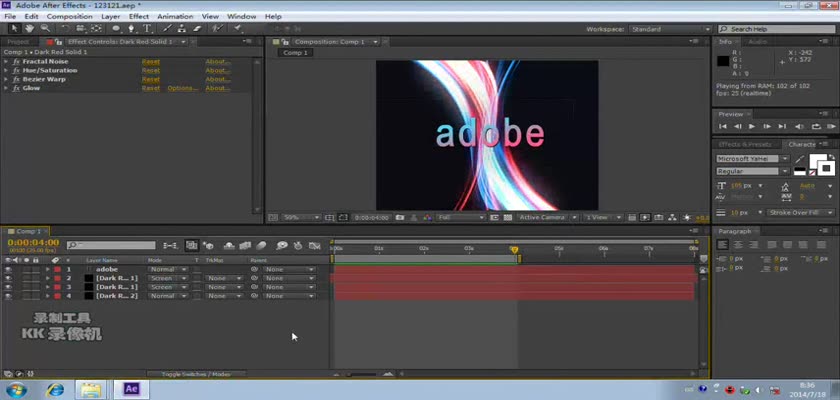
Task: Expand the Fractal Noise effect properties
Action: pos(6,61)
